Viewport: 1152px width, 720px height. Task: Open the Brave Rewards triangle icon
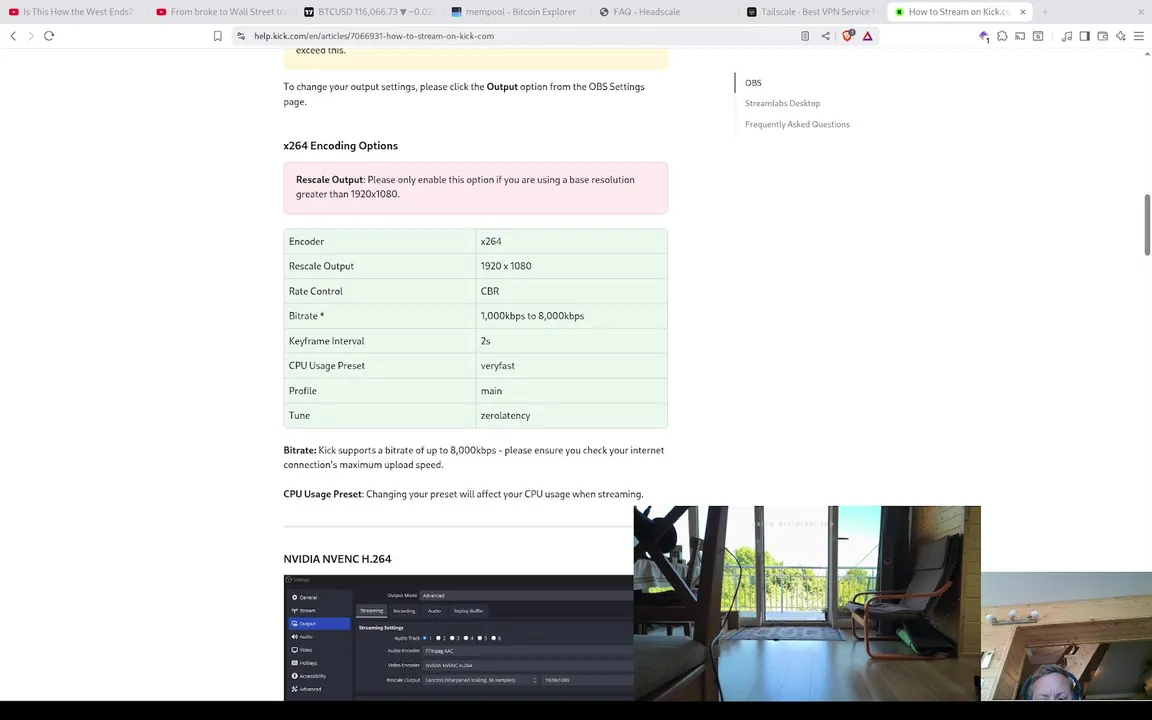pos(868,36)
